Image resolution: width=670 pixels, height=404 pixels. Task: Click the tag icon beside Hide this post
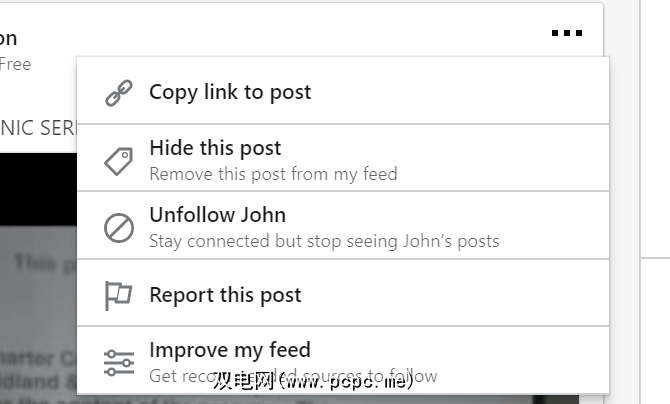119,161
